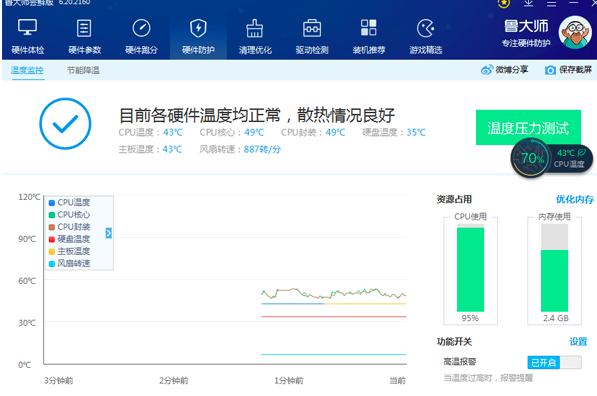
Task: Toggle CPU封装 legend series
Action: click(69, 227)
